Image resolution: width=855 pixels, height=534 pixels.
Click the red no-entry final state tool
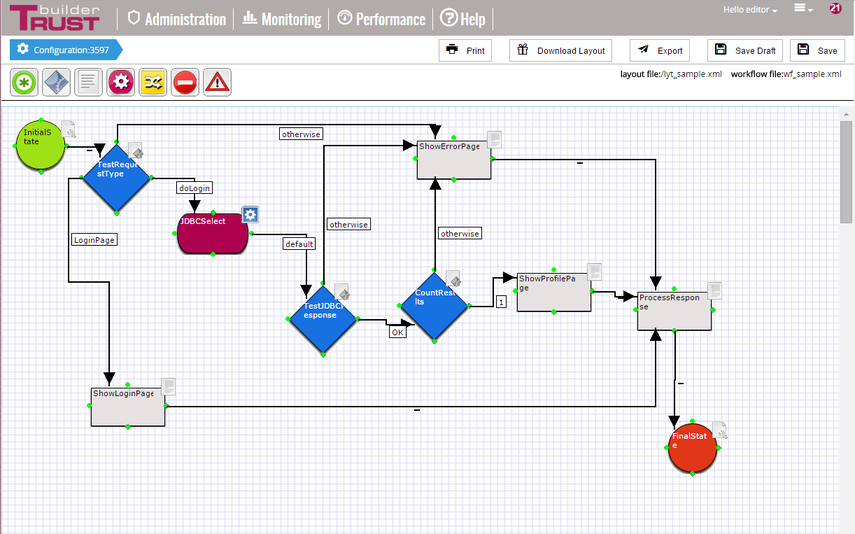(x=185, y=82)
